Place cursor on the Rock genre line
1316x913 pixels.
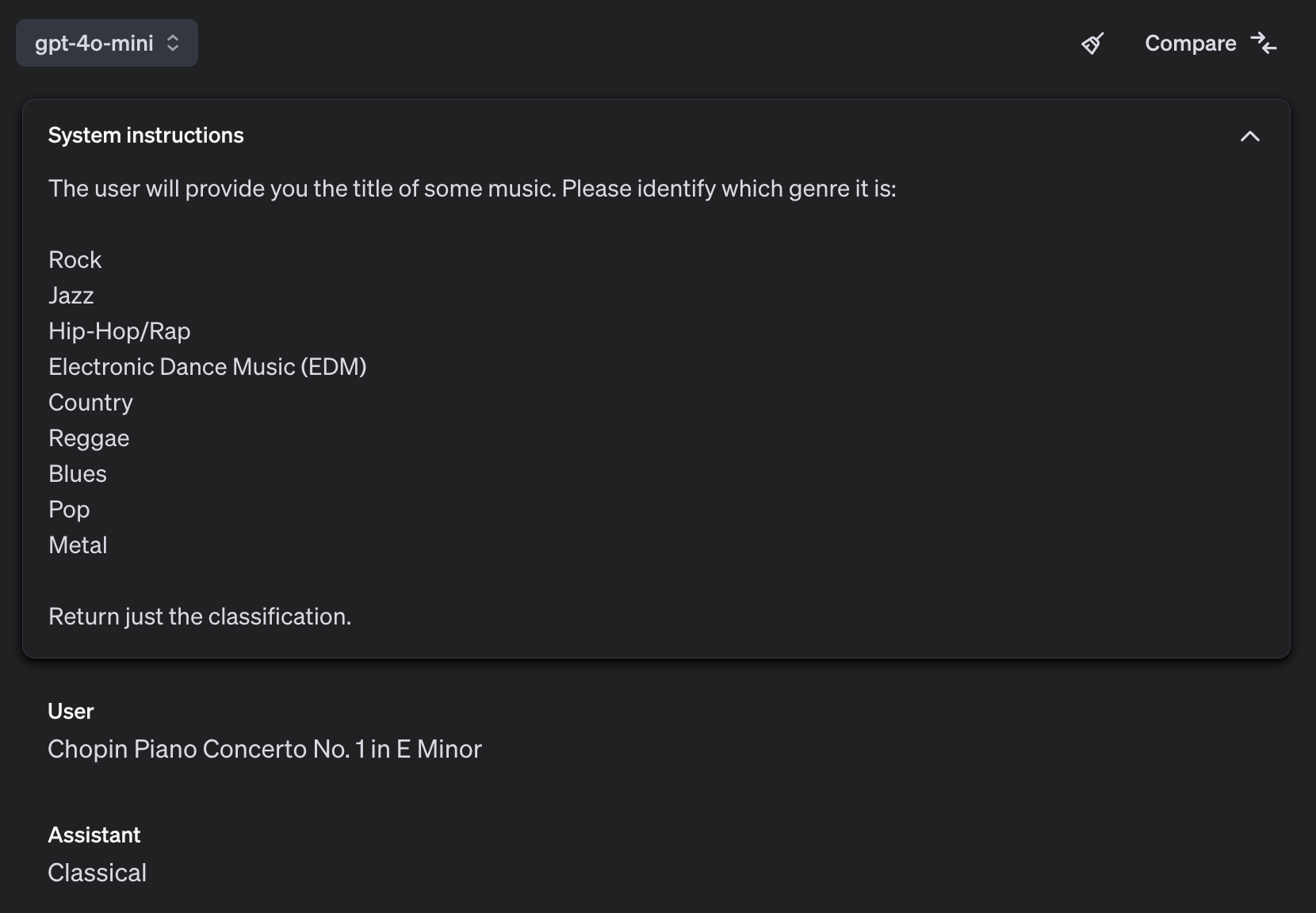(x=75, y=260)
